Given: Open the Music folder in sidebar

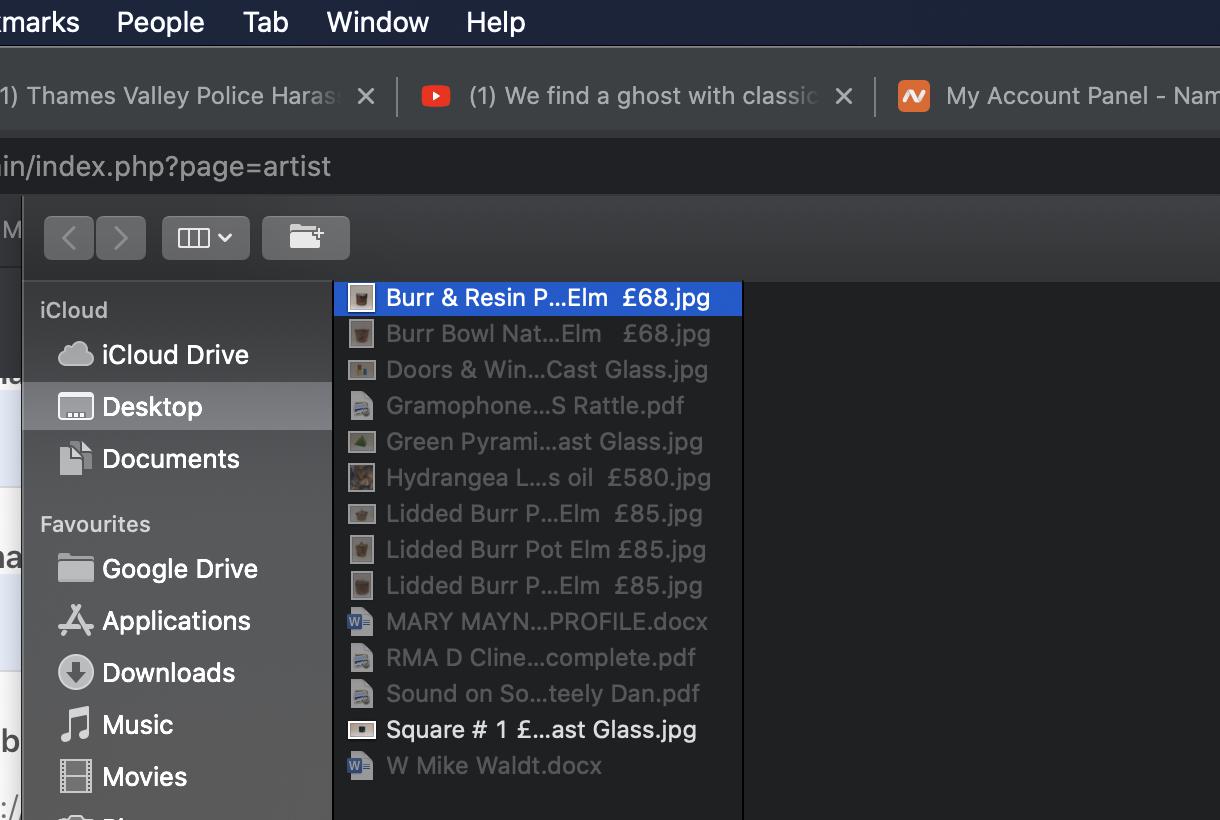Looking at the screenshot, I should click(137, 725).
